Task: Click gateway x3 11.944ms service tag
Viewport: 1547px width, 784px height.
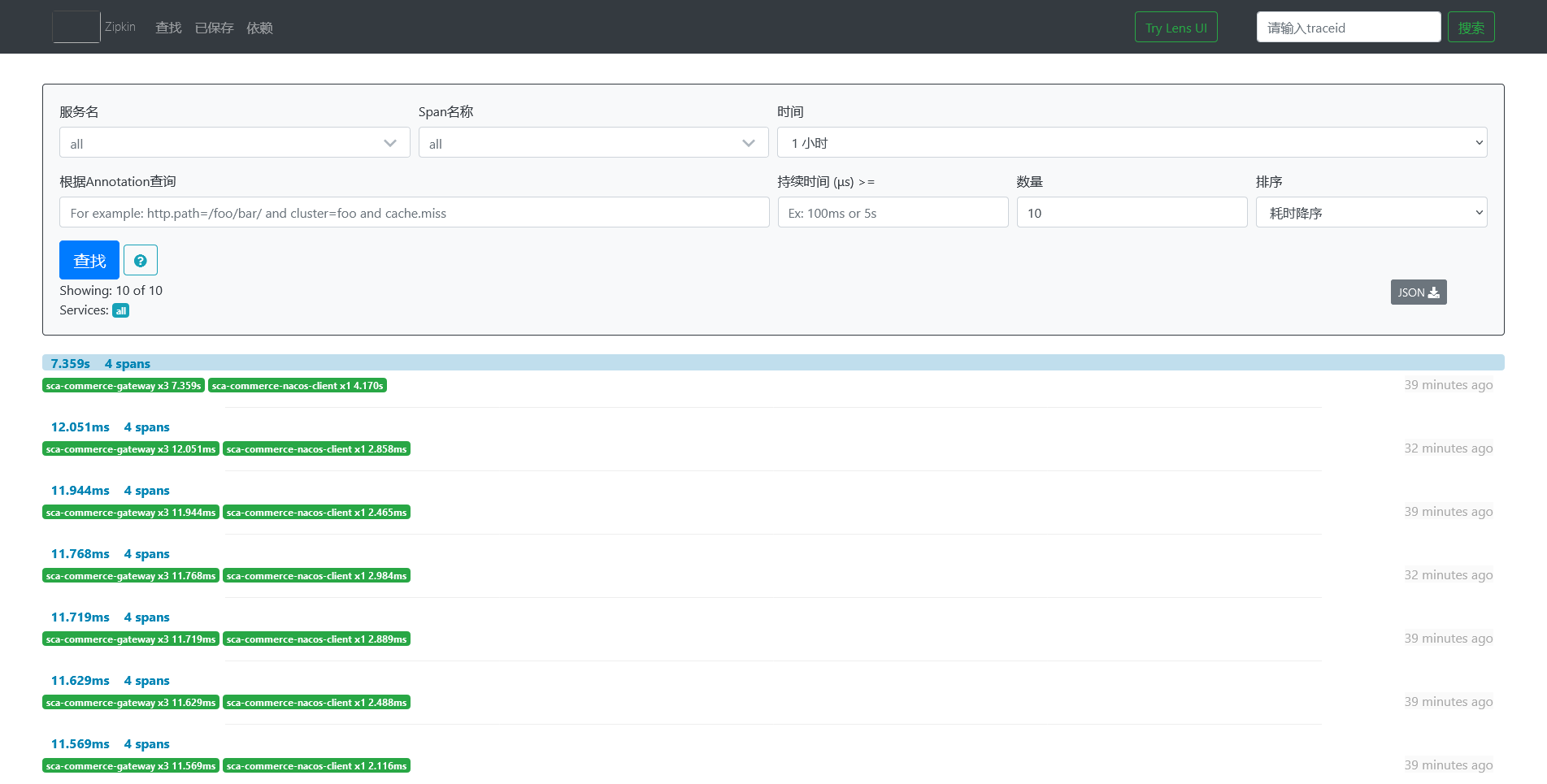Action: pos(131,512)
